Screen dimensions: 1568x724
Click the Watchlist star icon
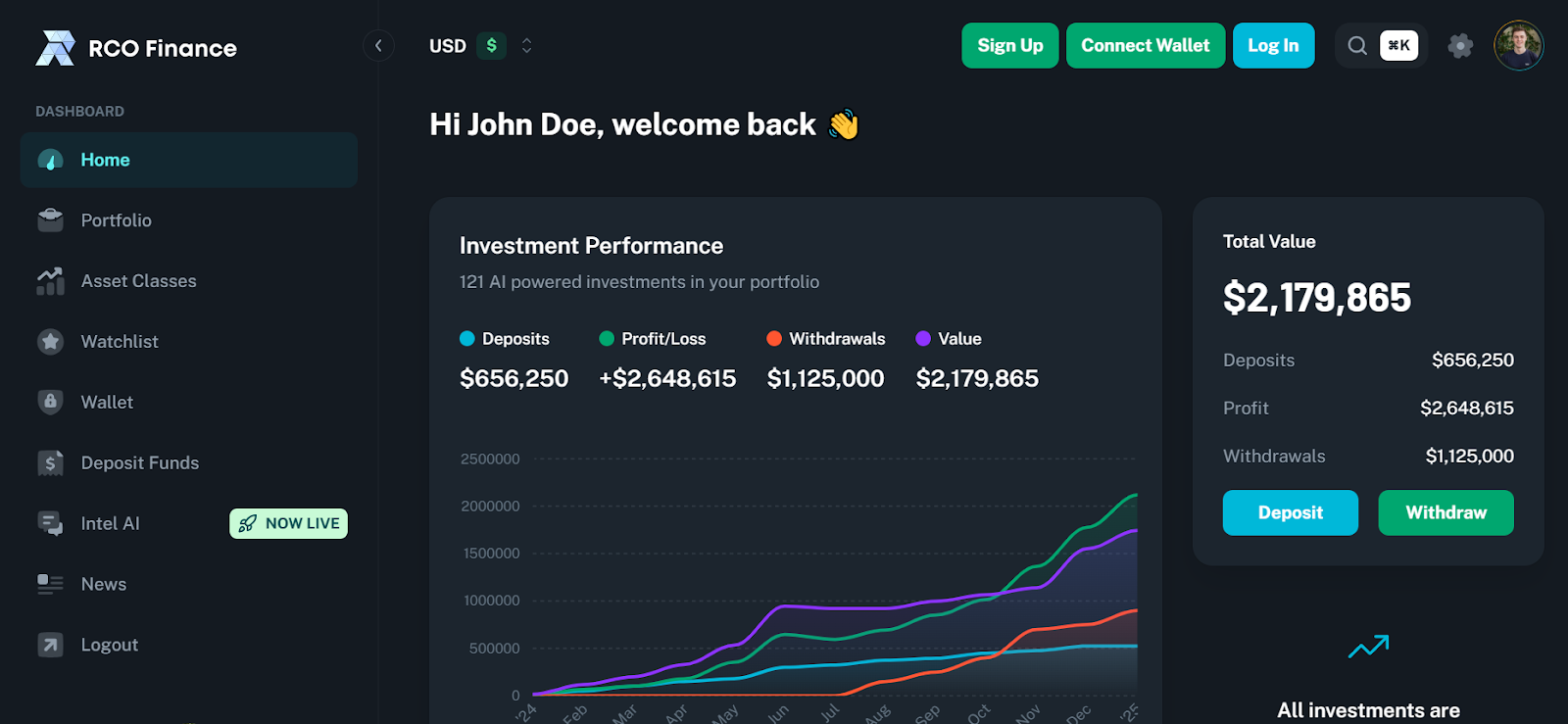click(x=50, y=342)
